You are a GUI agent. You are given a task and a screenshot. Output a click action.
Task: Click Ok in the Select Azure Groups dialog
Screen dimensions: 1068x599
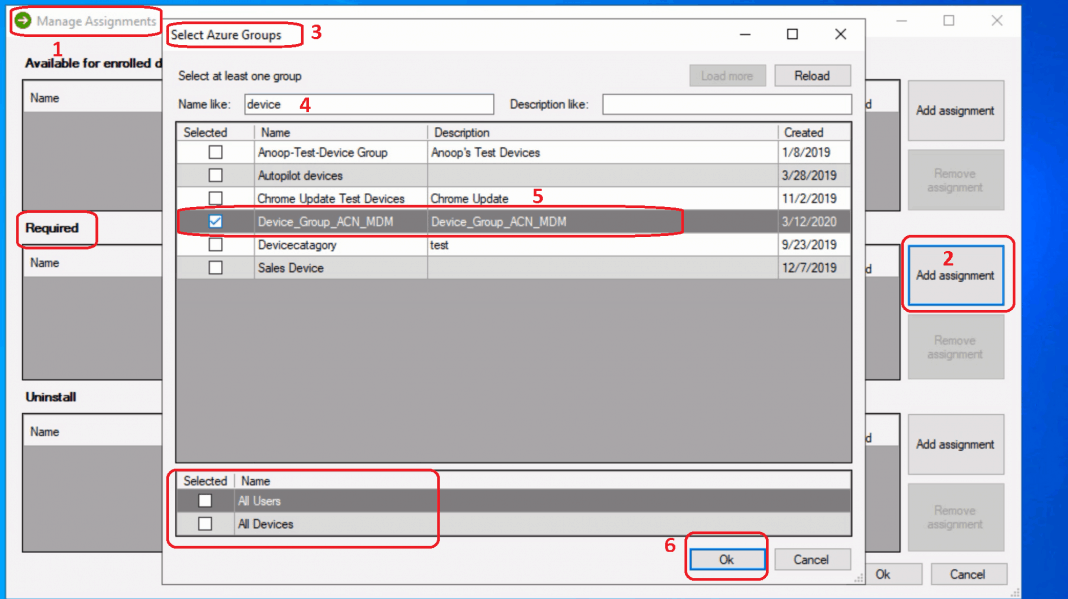click(727, 559)
